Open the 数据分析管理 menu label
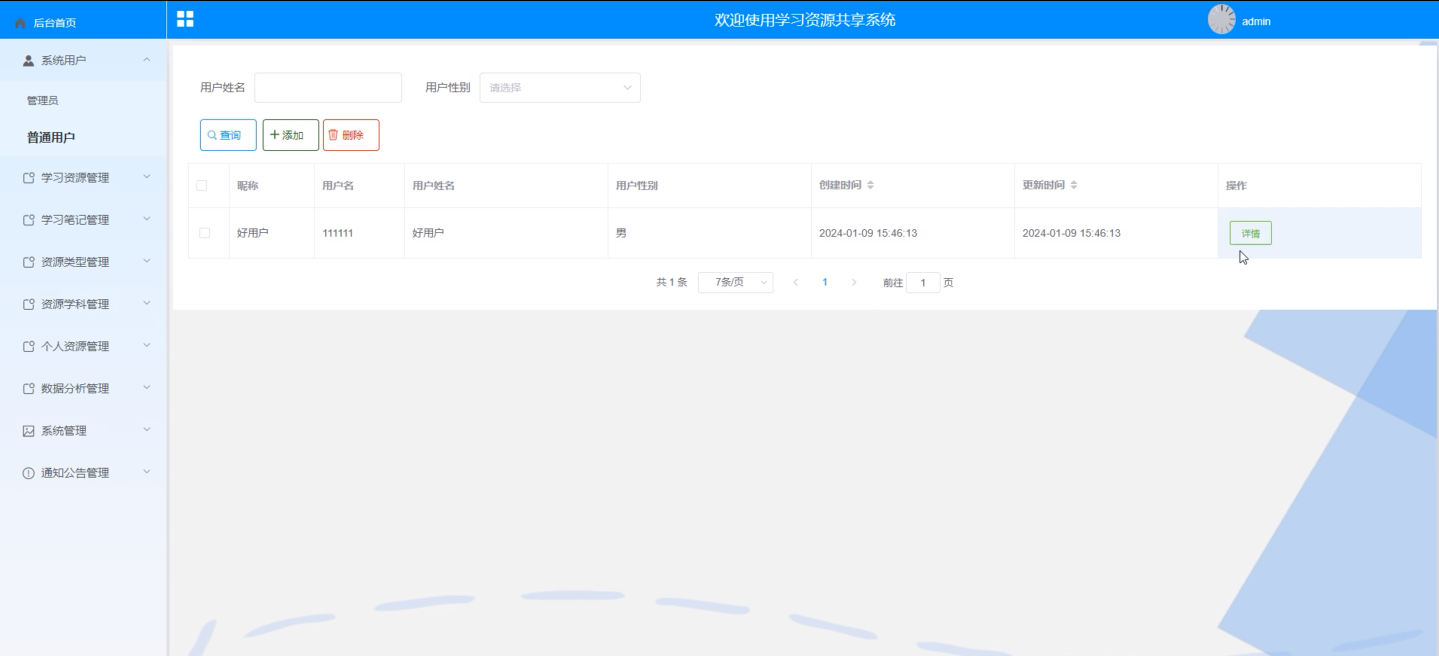Viewport: 1439px width, 656px height. coord(75,388)
